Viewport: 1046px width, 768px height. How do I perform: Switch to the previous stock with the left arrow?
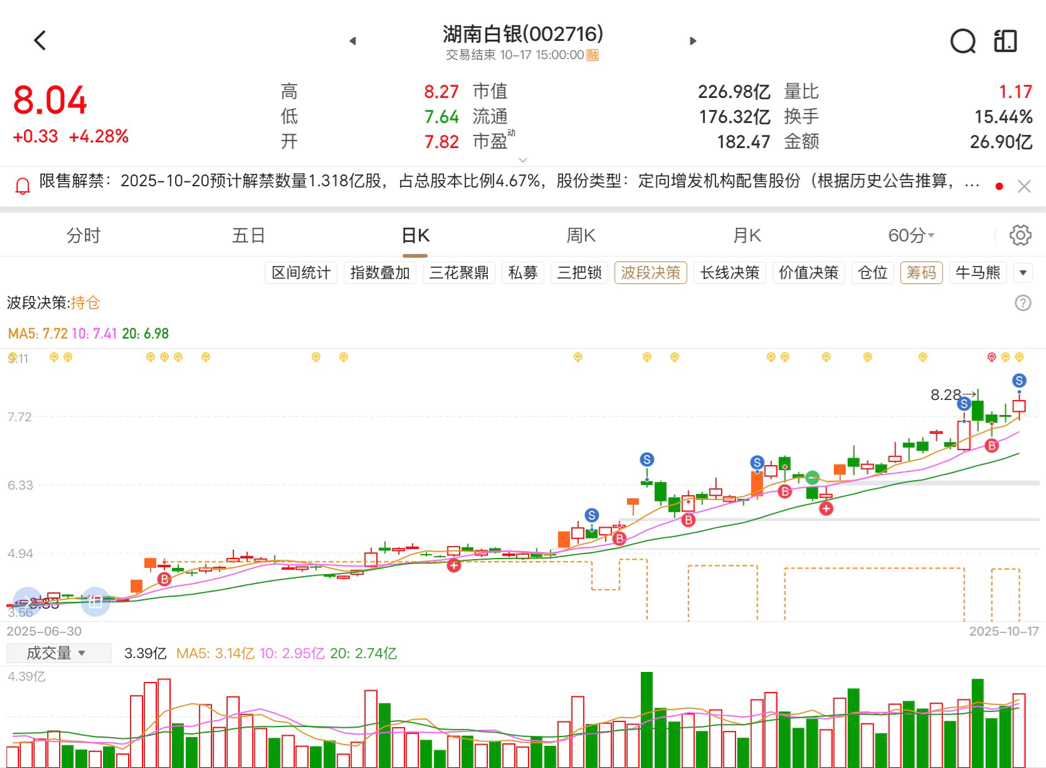[x=353, y=41]
